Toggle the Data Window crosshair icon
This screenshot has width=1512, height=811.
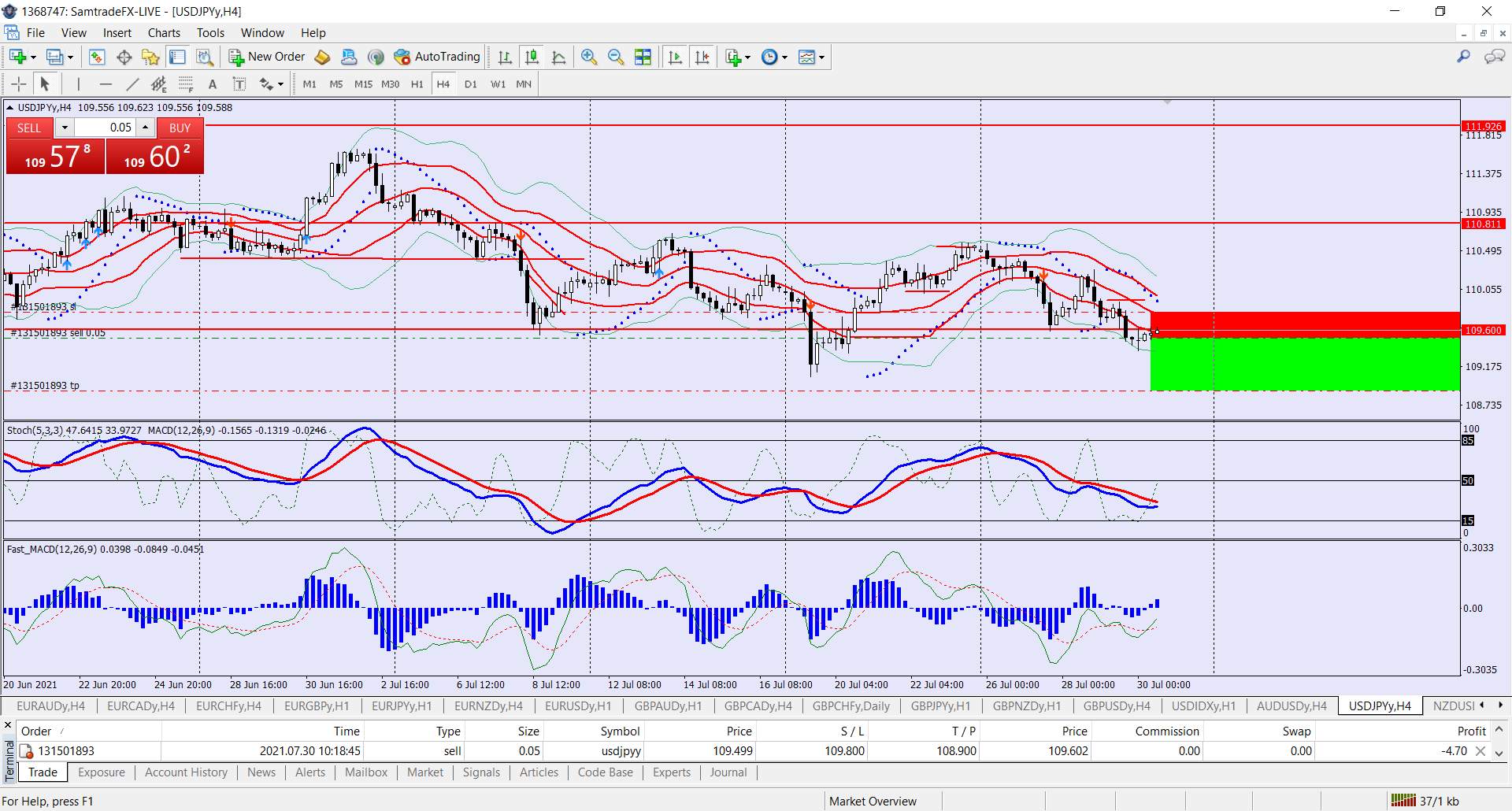pos(124,57)
